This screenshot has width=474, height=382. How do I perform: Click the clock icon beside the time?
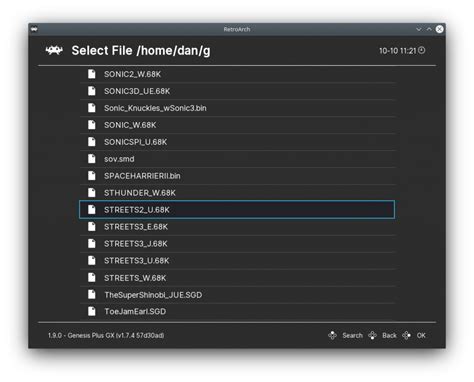(x=422, y=50)
